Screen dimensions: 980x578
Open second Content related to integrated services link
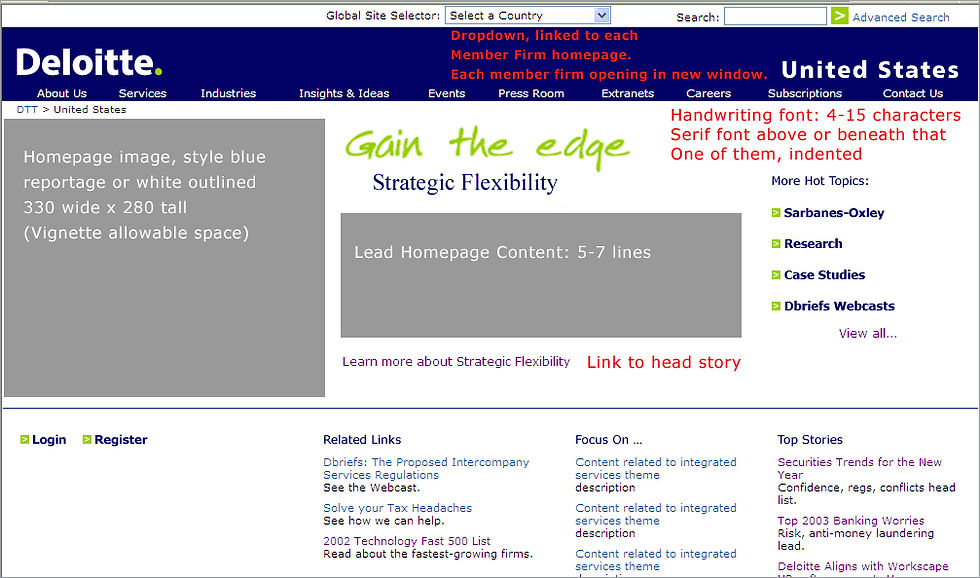click(656, 514)
